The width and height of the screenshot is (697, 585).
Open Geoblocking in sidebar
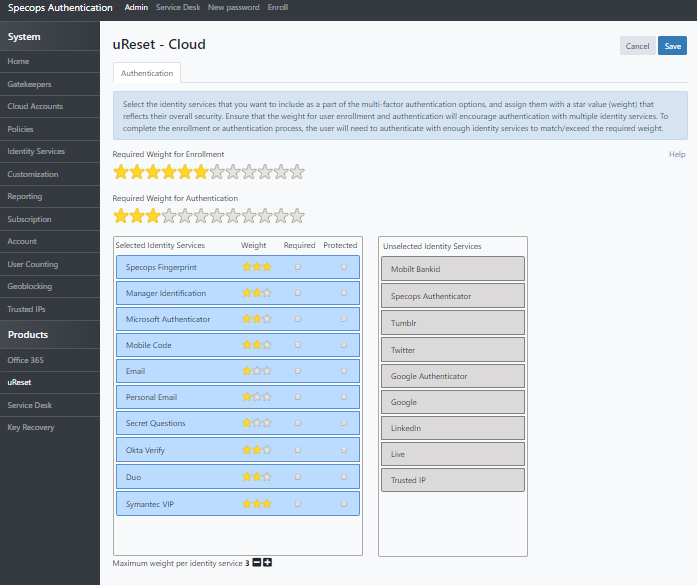[x=50, y=286]
